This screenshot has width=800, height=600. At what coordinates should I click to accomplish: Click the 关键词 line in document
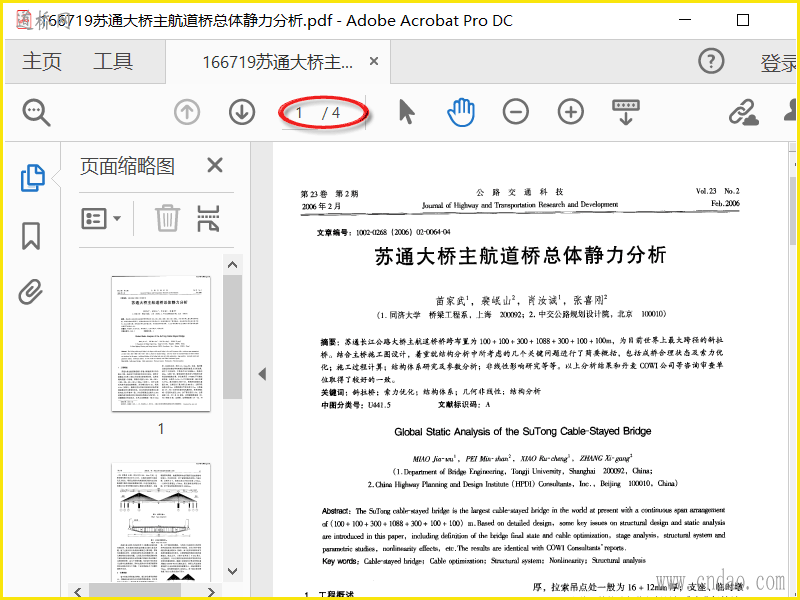point(431,392)
